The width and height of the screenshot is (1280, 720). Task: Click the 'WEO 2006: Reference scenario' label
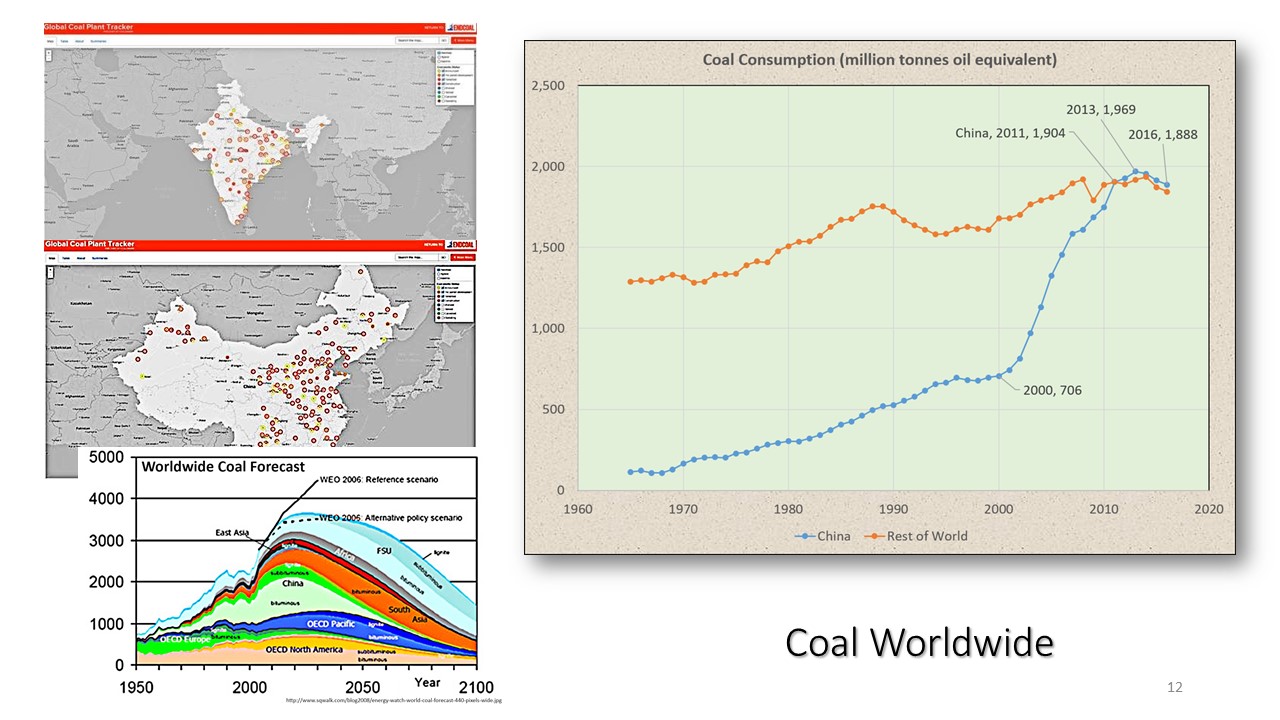click(379, 480)
